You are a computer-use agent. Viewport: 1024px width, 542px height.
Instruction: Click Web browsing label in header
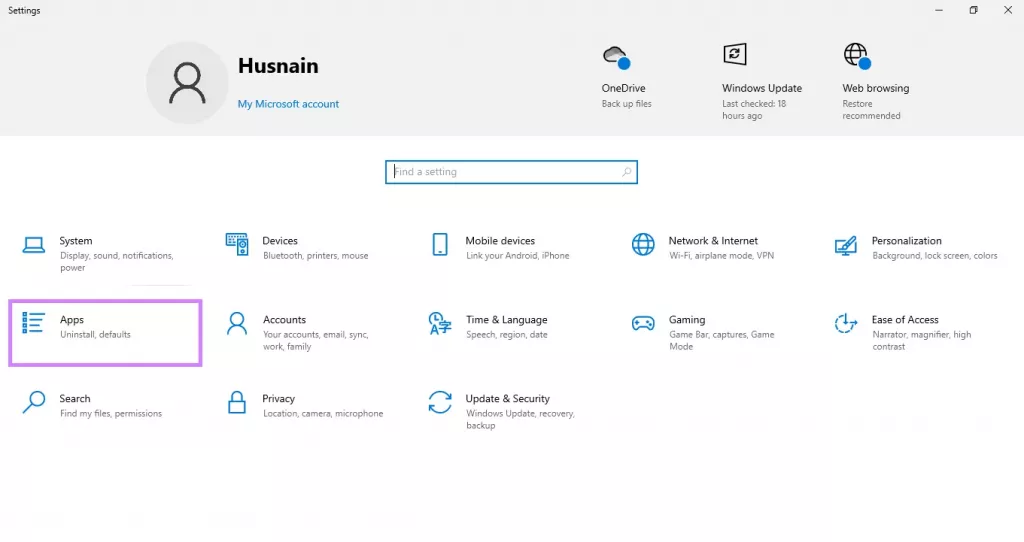click(x=876, y=88)
